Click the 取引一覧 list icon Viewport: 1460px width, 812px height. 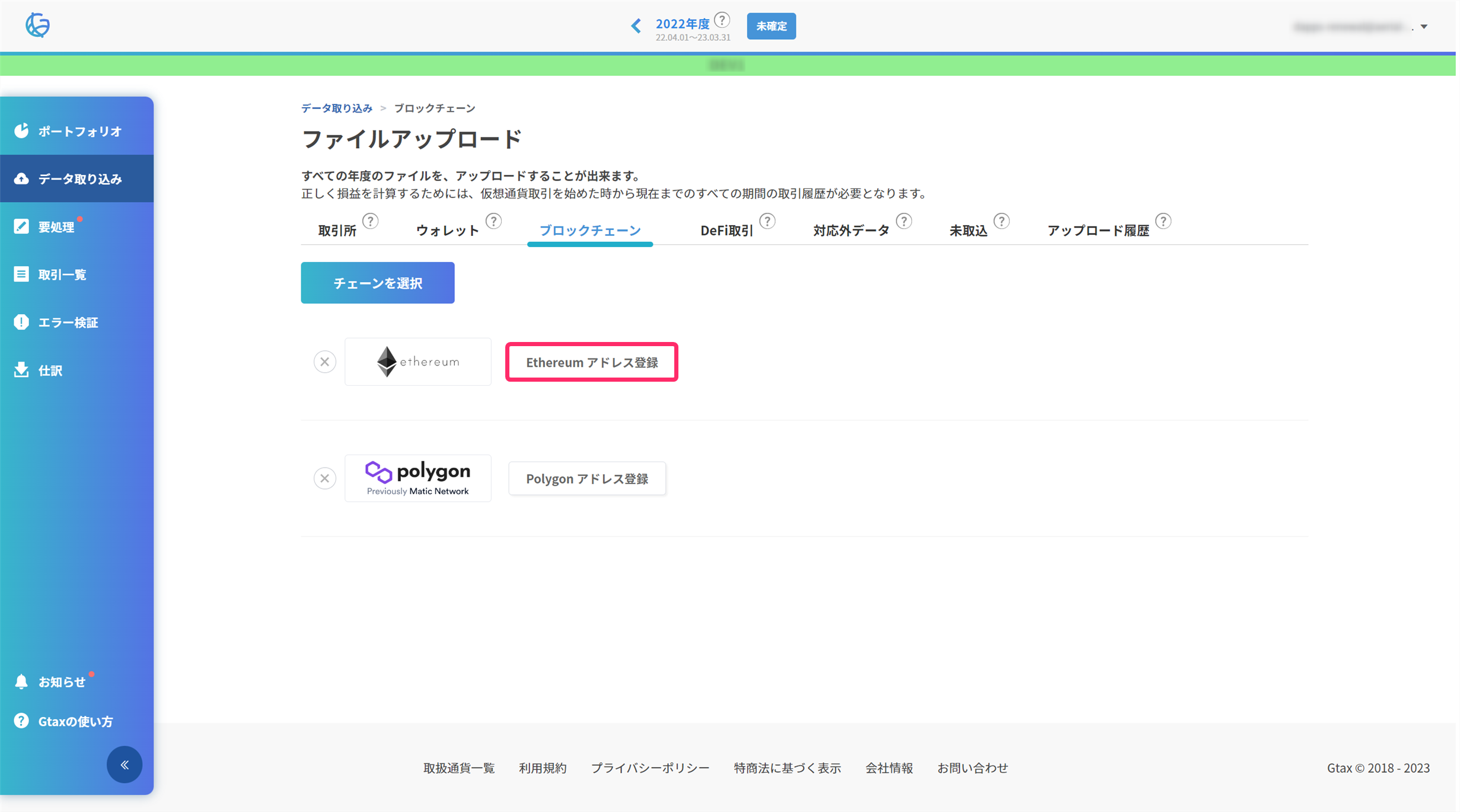[21, 274]
